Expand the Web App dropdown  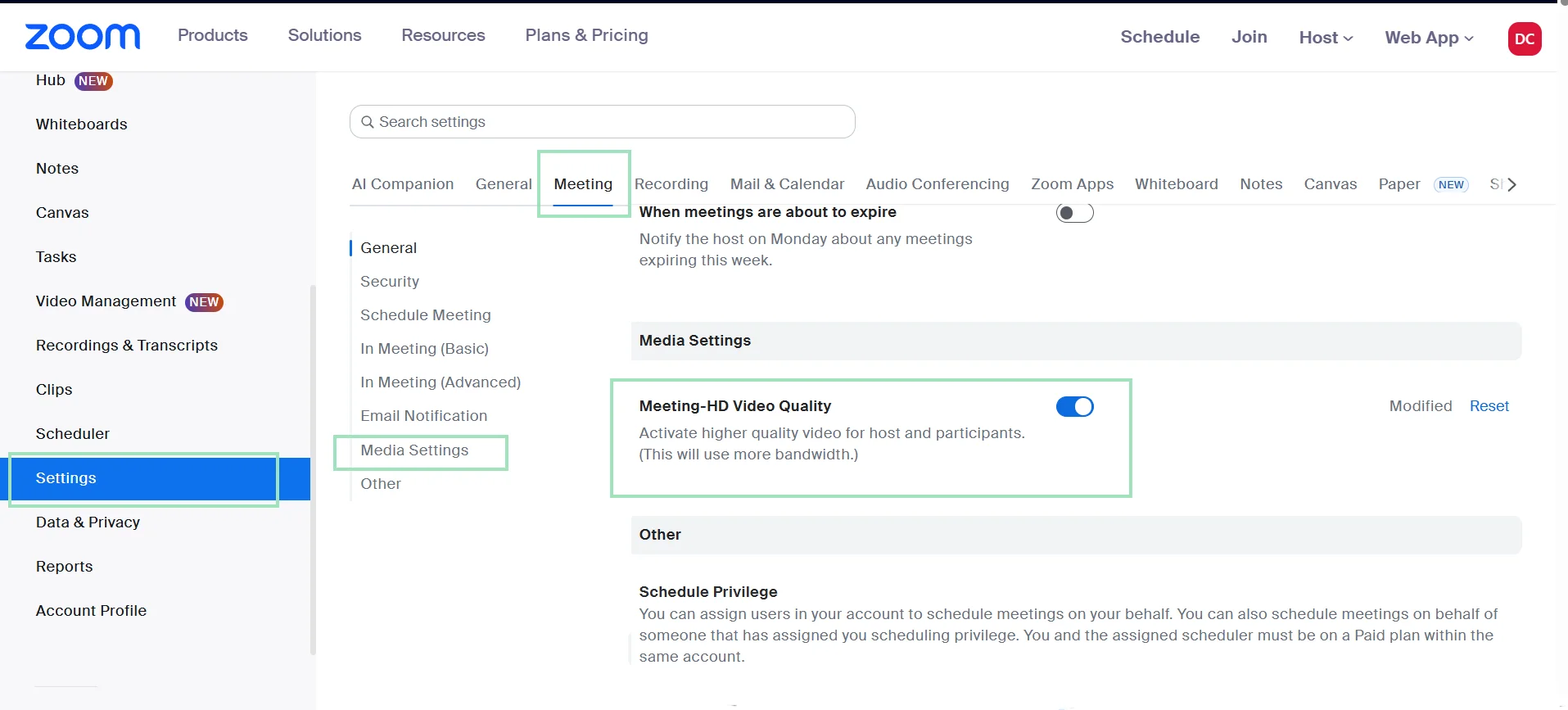(1429, 37)
